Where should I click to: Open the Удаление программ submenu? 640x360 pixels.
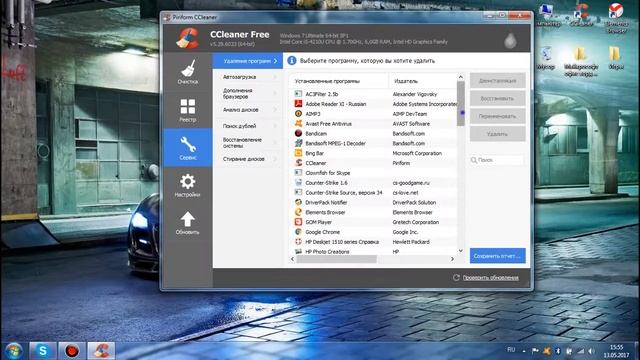coord(248,61)
